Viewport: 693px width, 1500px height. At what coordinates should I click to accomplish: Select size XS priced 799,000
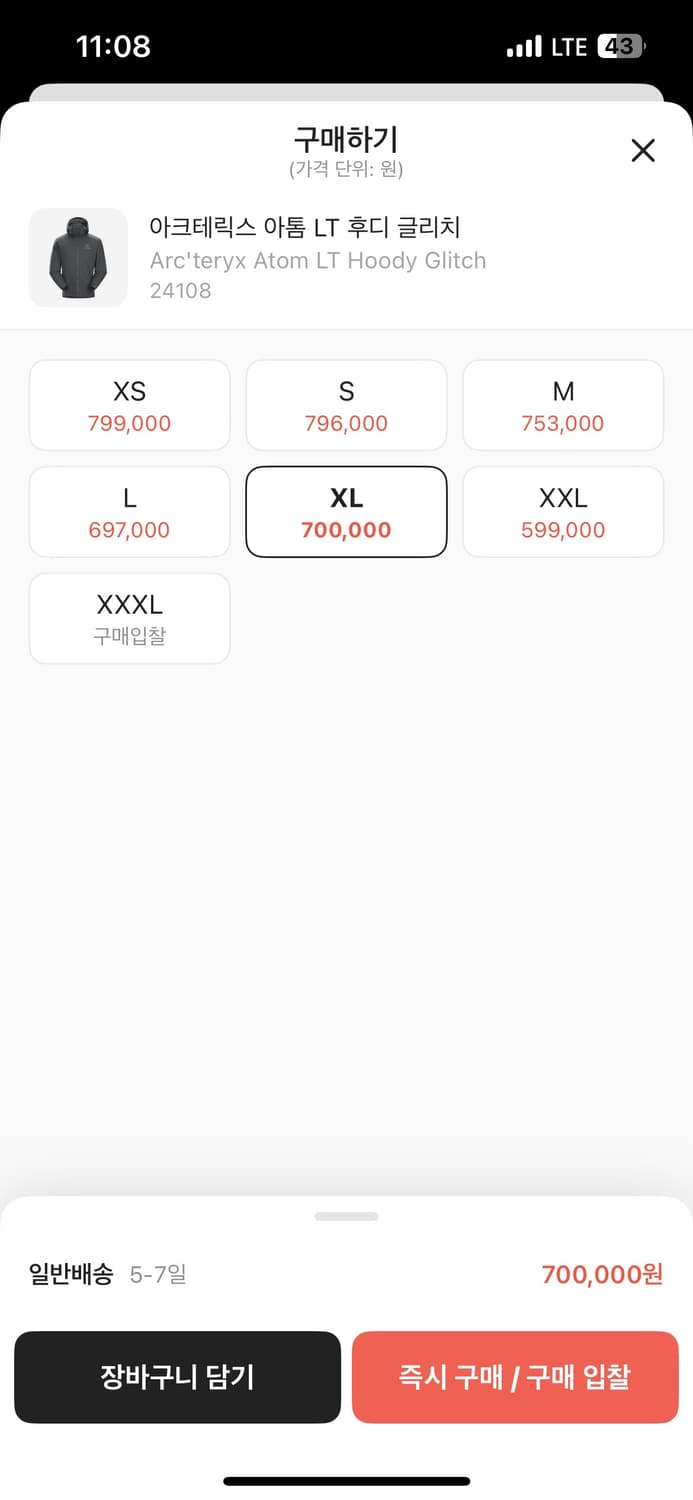[130, 405]
